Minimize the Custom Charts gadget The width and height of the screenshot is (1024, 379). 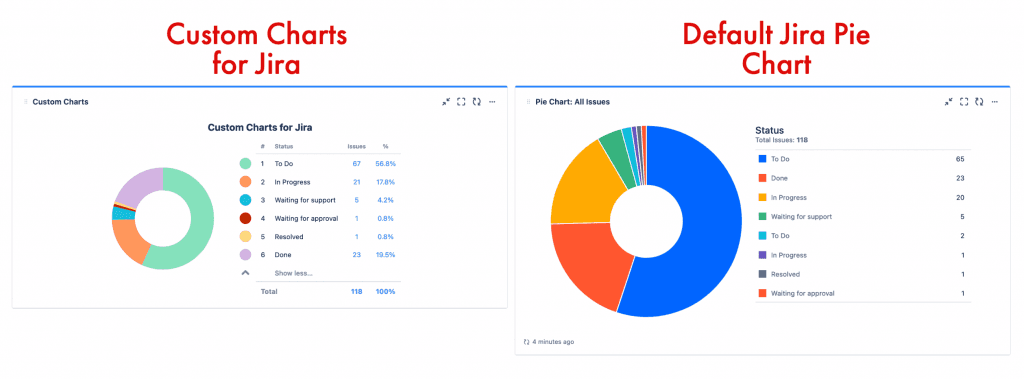445,102
